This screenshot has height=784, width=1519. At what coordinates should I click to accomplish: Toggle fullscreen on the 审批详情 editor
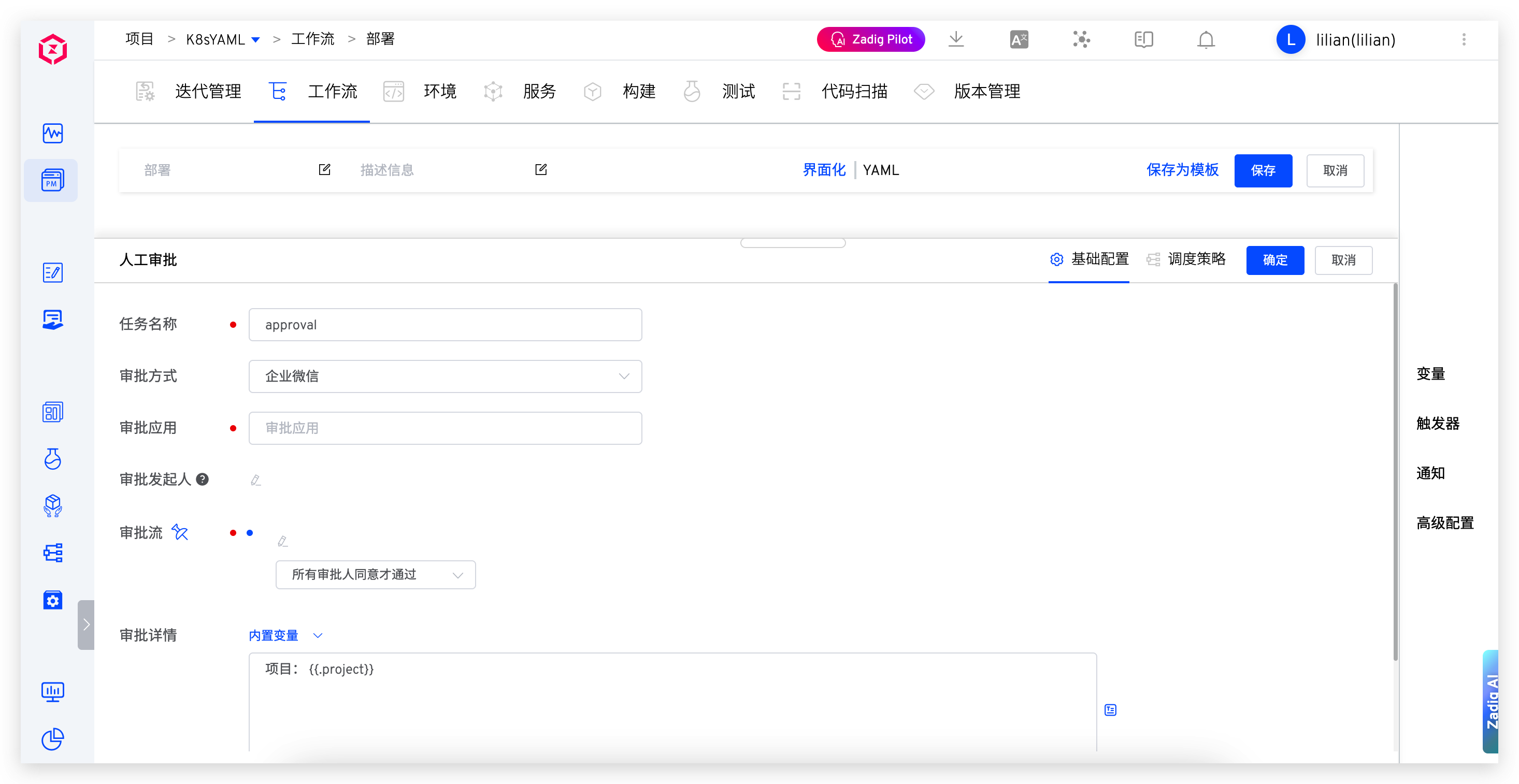1111,710
